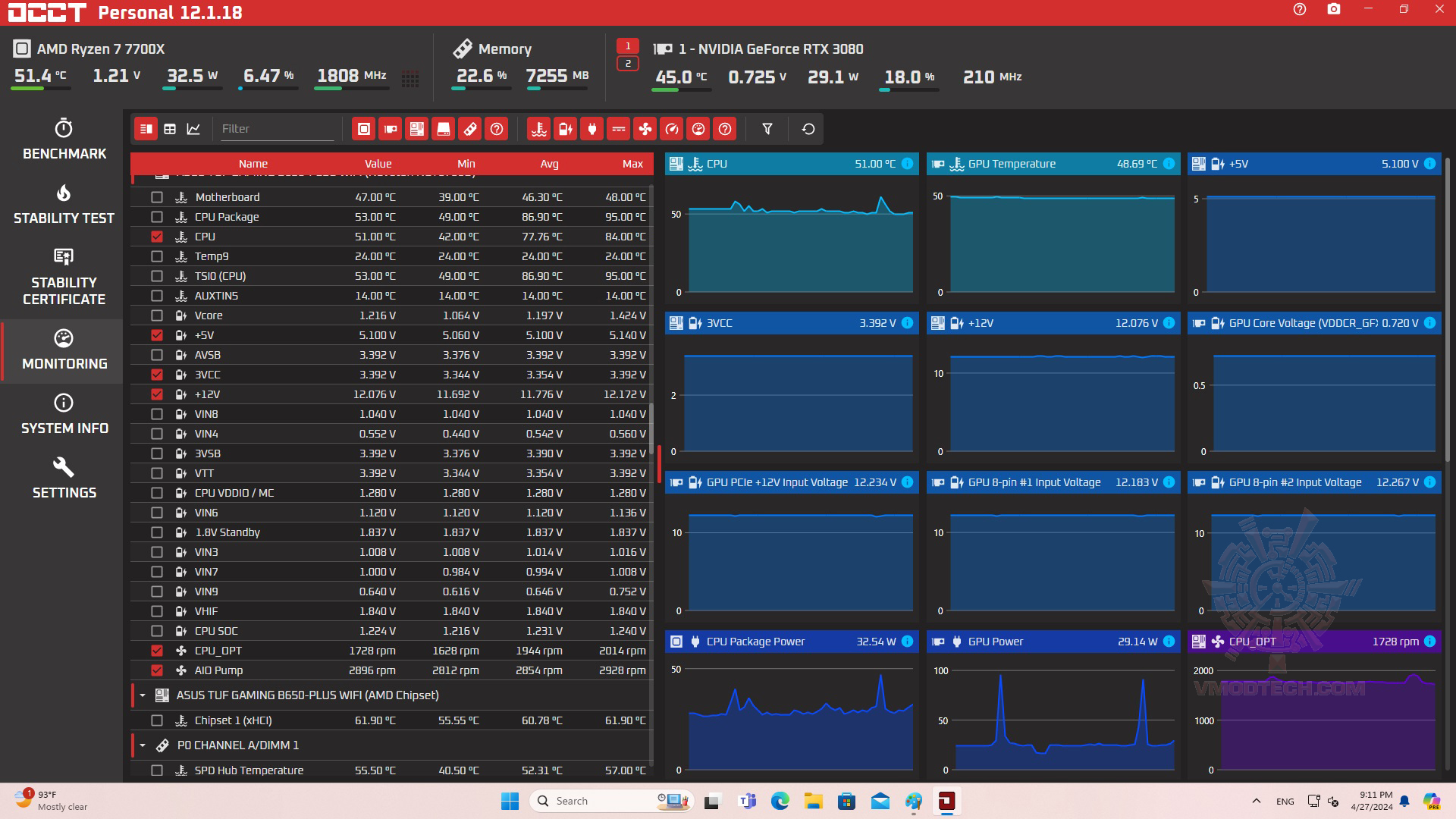Toggle the fan sensor filter icon
This screenshot has width=1456, height=819.
click(645, 129)
